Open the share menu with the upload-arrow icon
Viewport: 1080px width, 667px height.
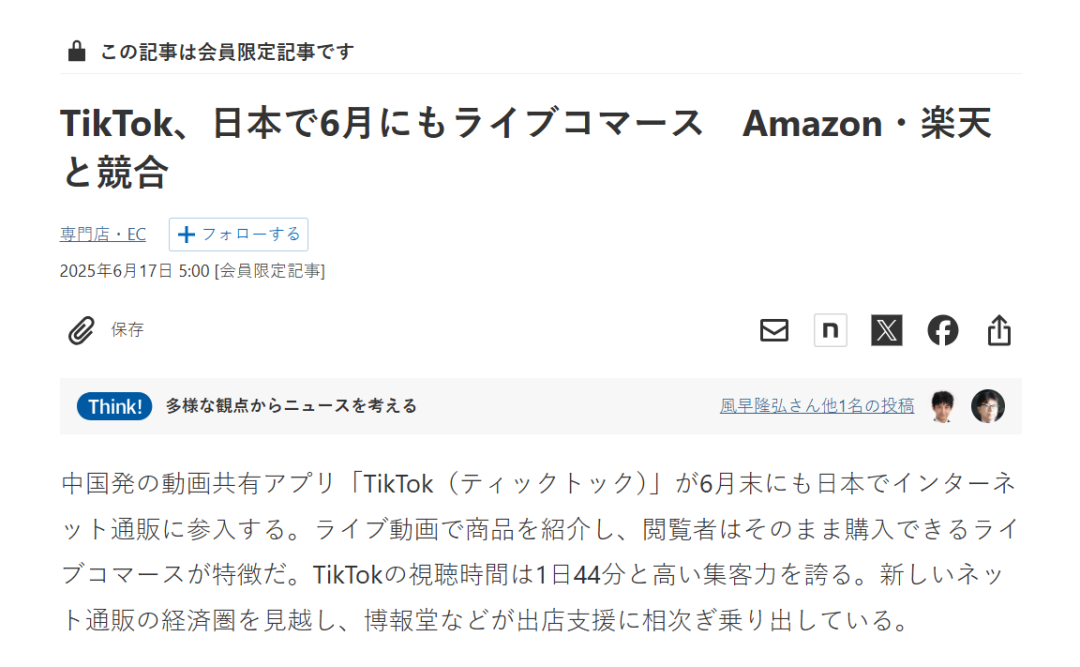coord(999,330)
